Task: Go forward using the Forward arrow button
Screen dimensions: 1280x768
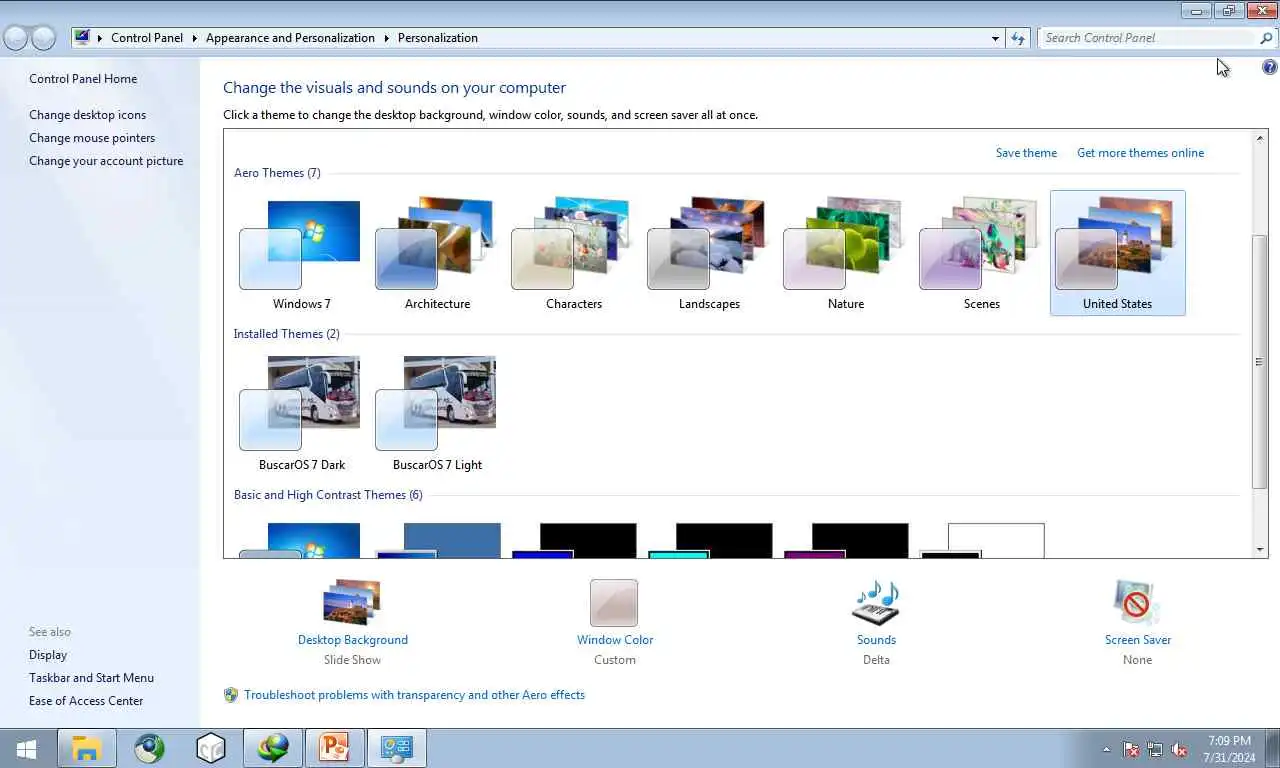Action: click(43, 38)
